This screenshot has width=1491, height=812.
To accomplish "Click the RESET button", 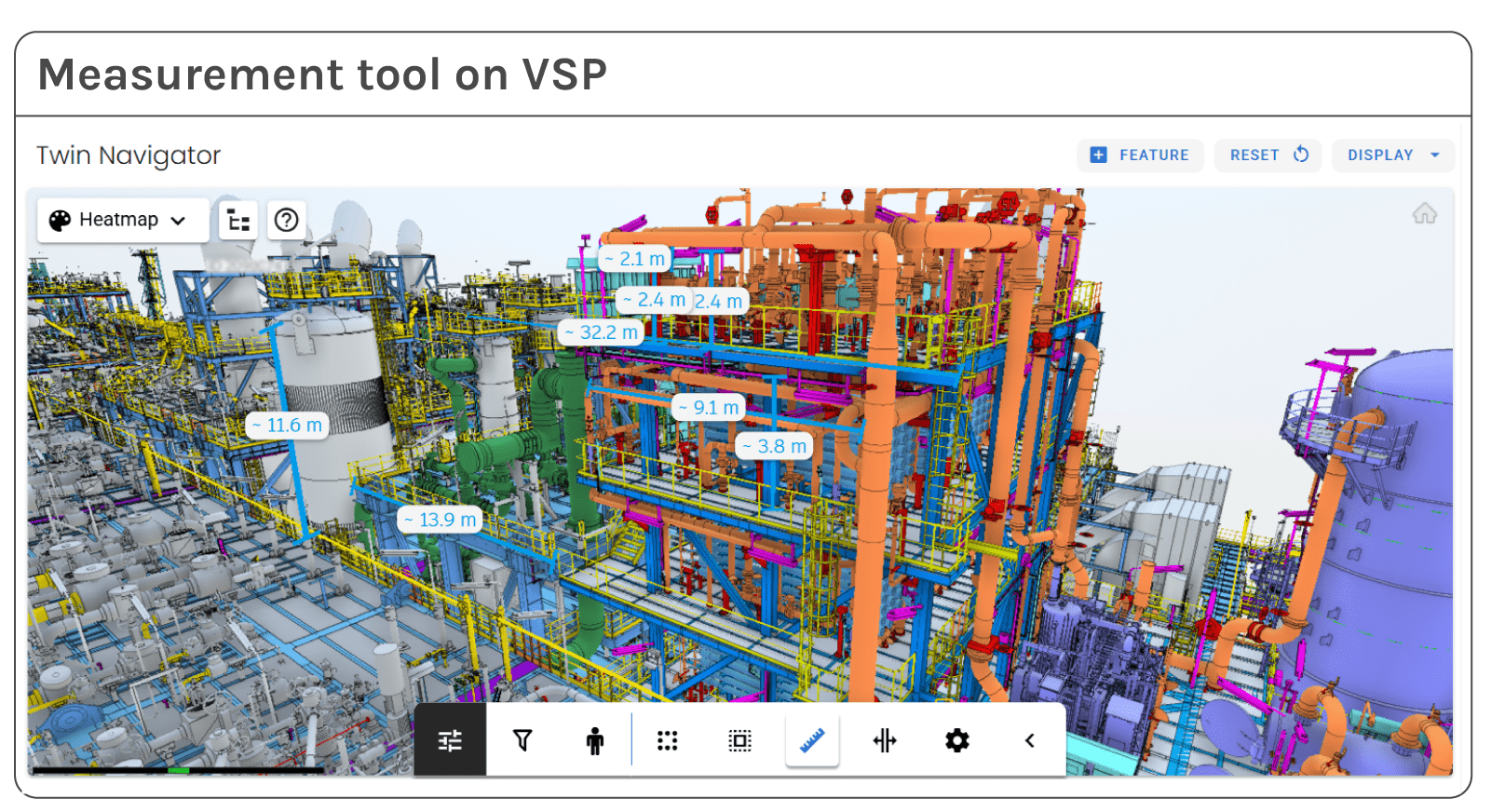I will pyautogui.click(x=1268, y=156).
